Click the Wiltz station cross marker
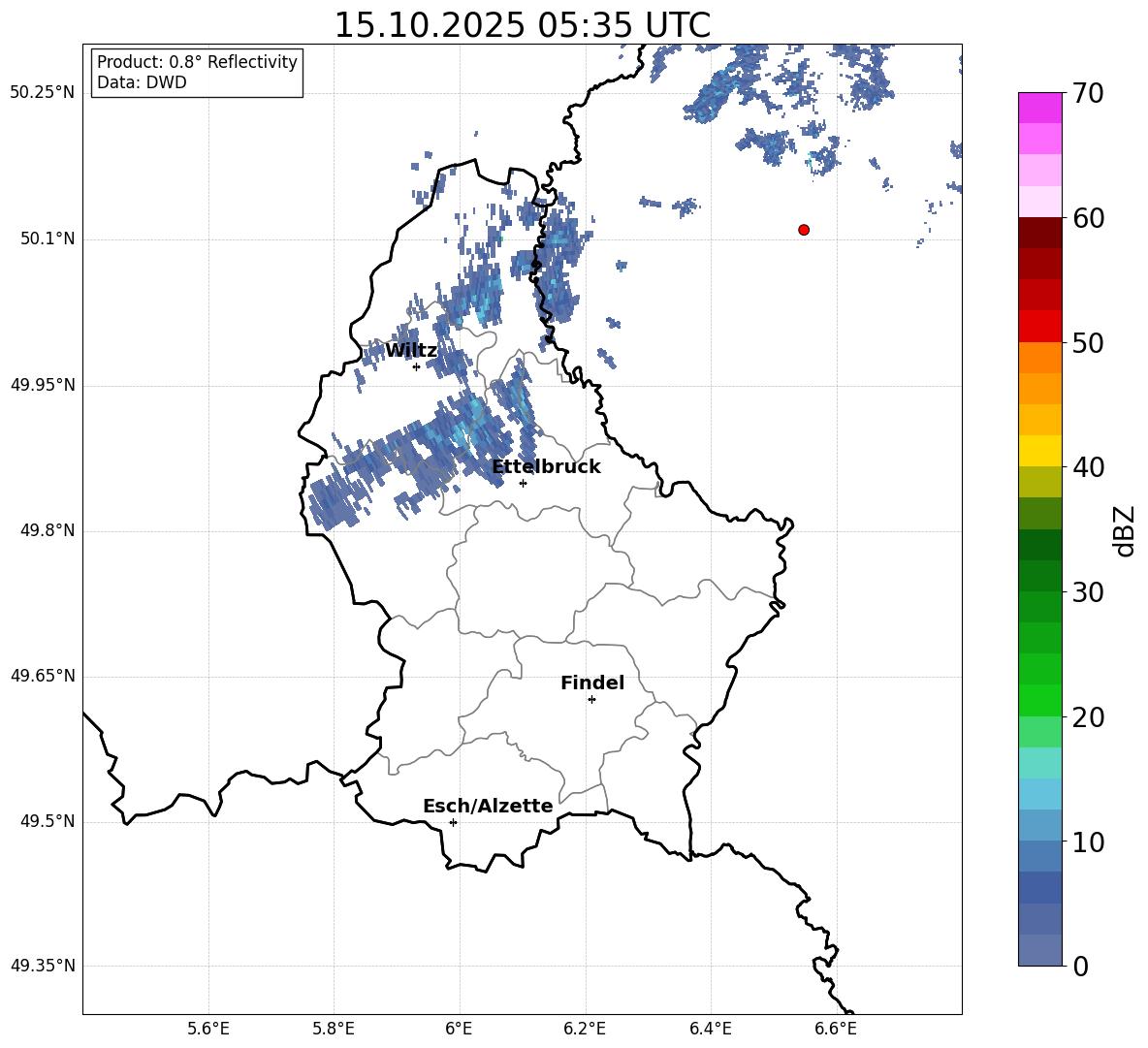 pyautogui.click(x=416, y=366)
